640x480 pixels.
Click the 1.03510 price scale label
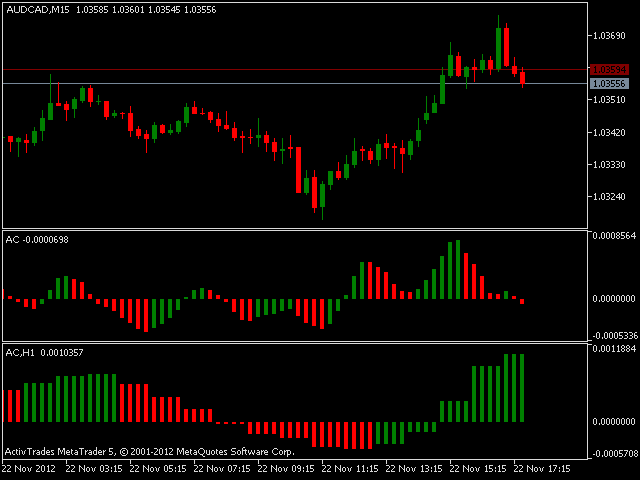(x=609, y=100)
